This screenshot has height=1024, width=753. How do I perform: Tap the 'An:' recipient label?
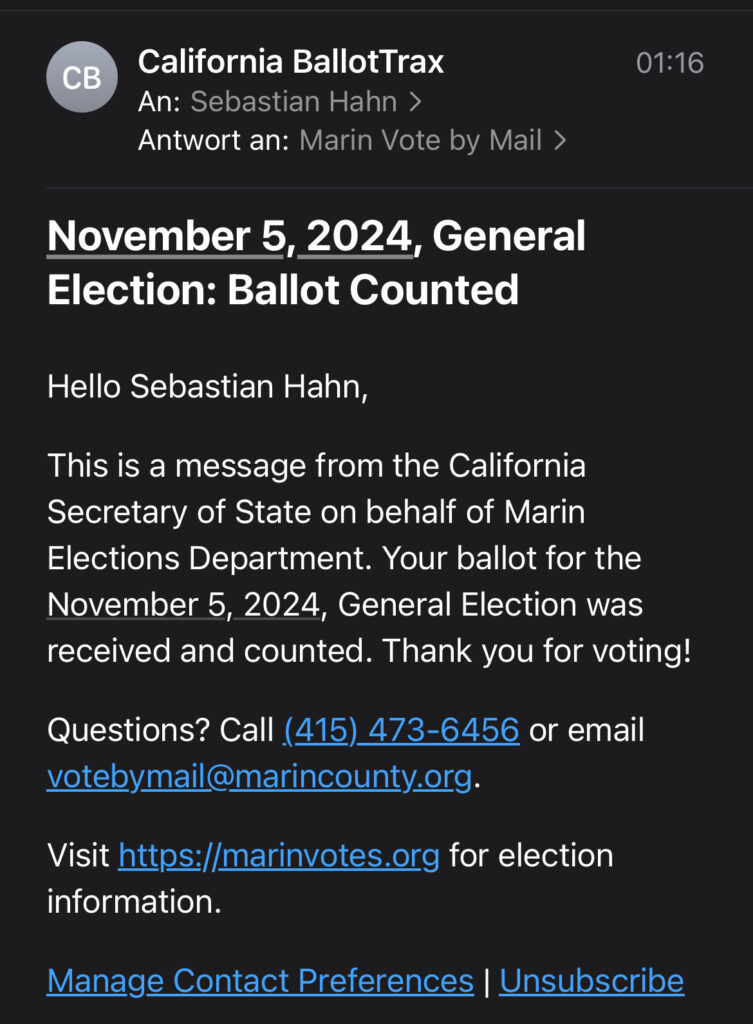159,101
